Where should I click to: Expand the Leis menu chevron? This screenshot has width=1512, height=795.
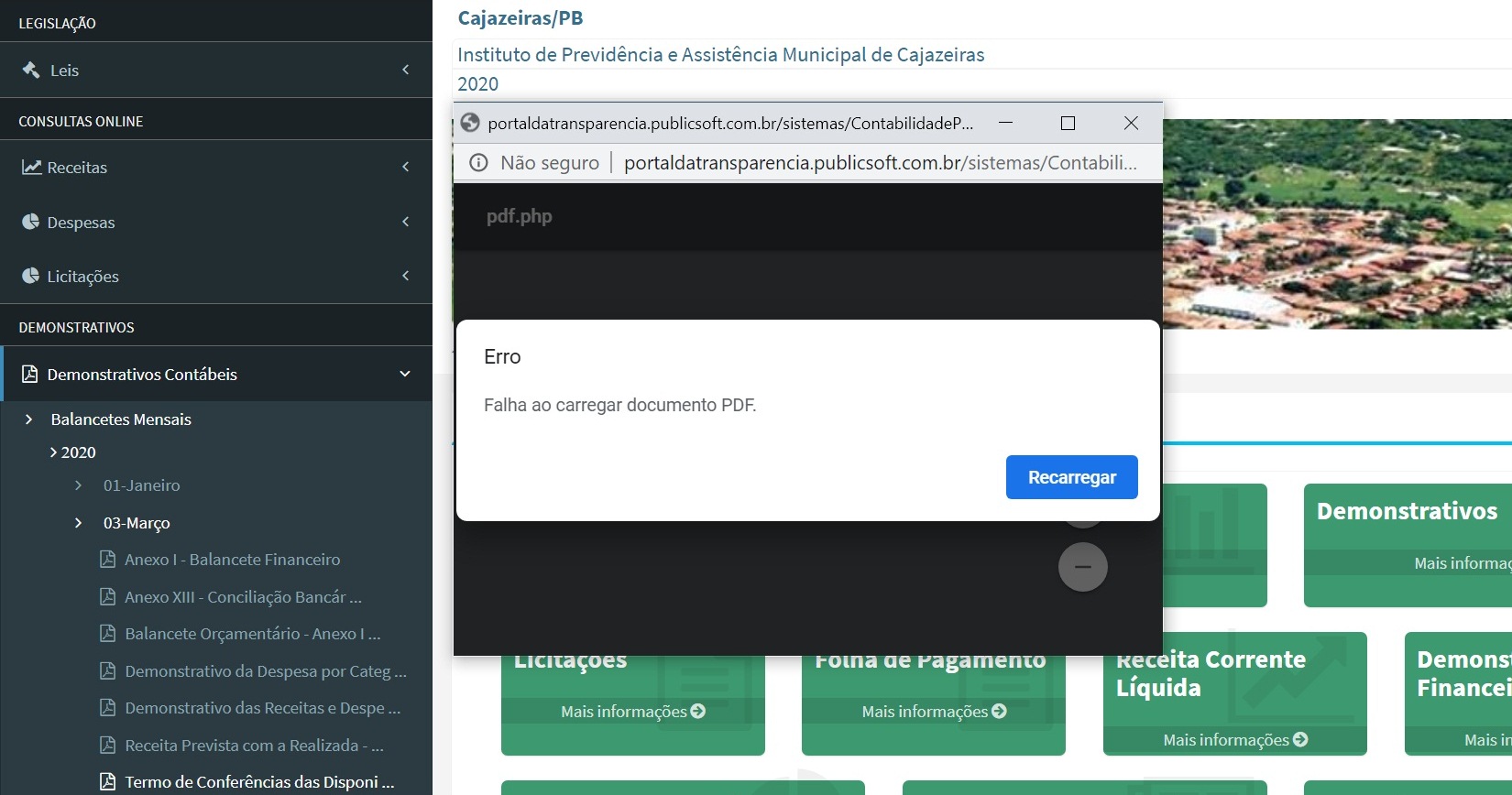pyautogui.click(x=405, y=70)
